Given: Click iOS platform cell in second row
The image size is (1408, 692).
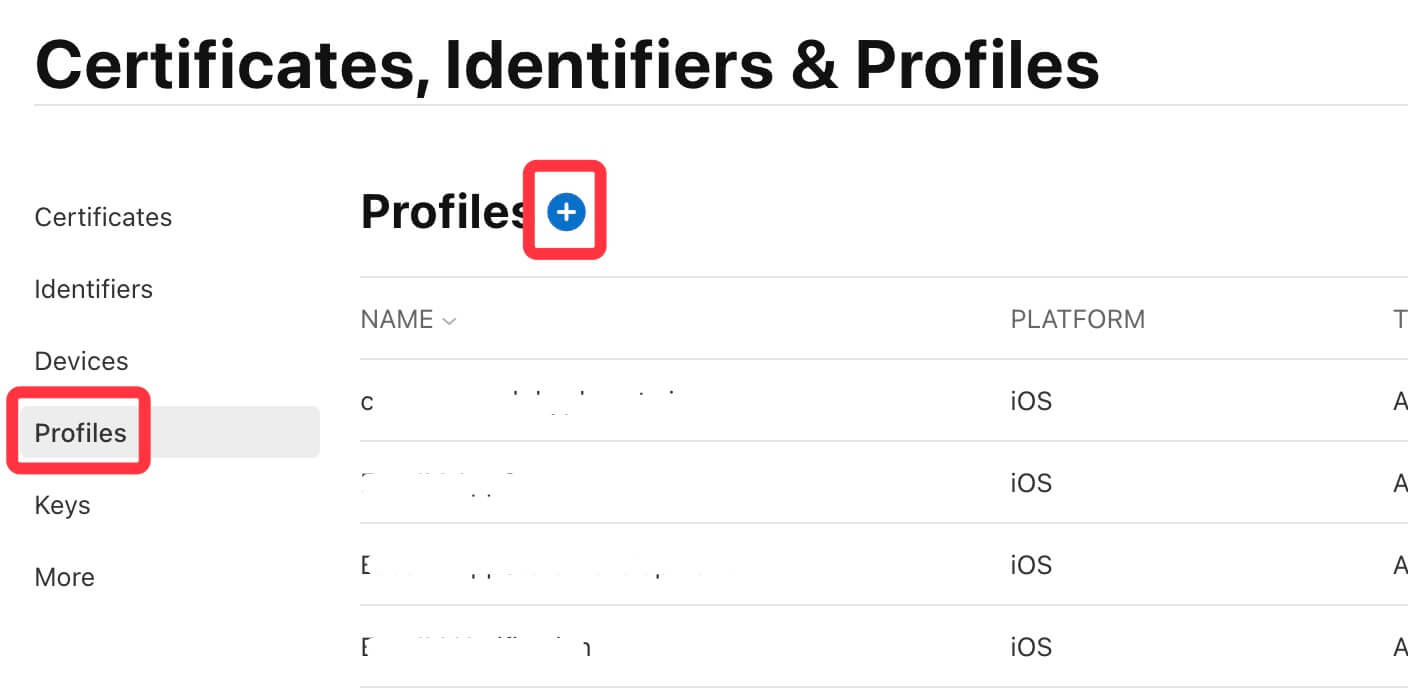Looking at the screenshot, I should [x=1031, y=483].
